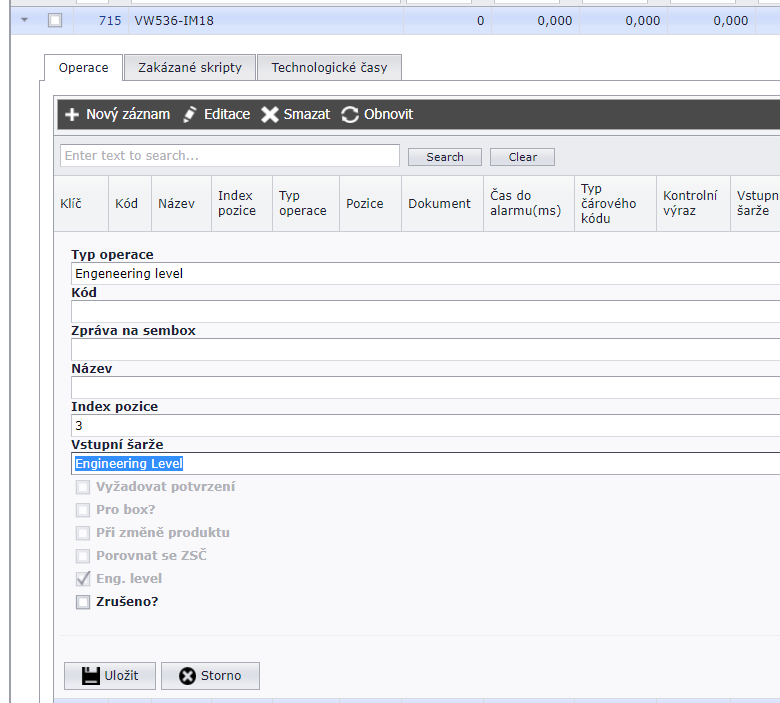Click the refresh icon for Obnovit
The width and height of the screenshot is (780, 703).
350,115
